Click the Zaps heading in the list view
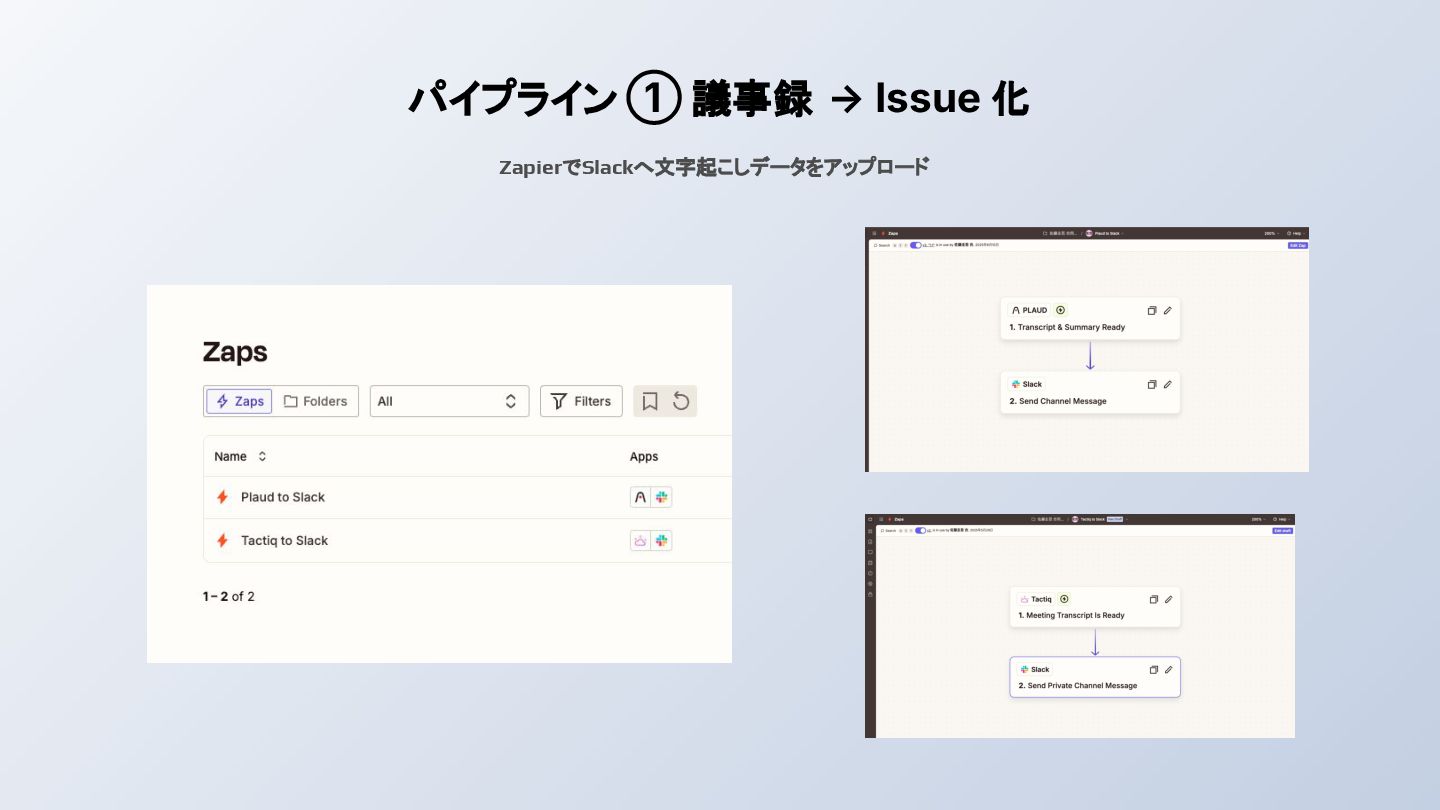1440x810 pixels. (x=235, y=352)
